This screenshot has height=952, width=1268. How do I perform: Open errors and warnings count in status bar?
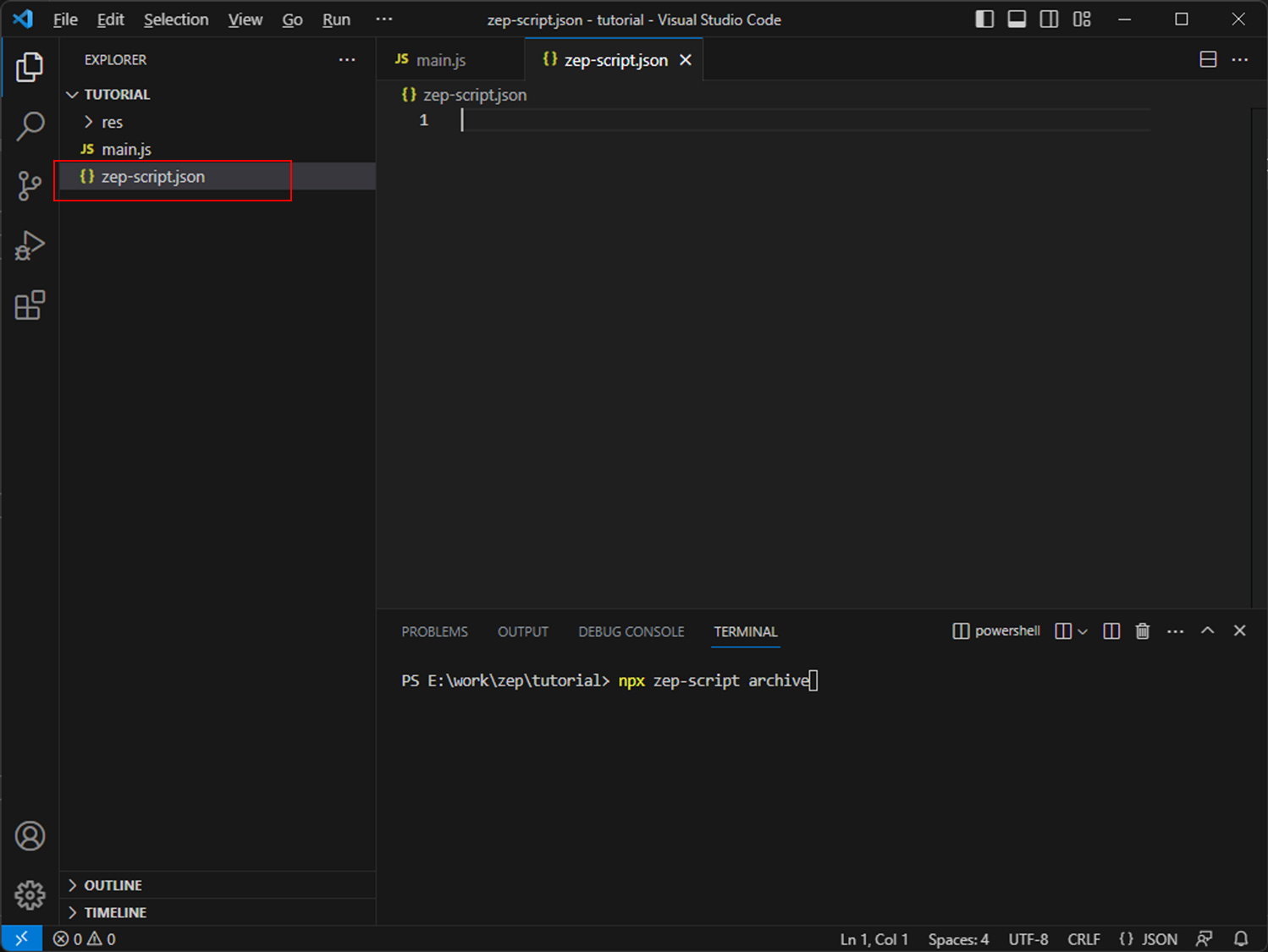pos(85,939)
